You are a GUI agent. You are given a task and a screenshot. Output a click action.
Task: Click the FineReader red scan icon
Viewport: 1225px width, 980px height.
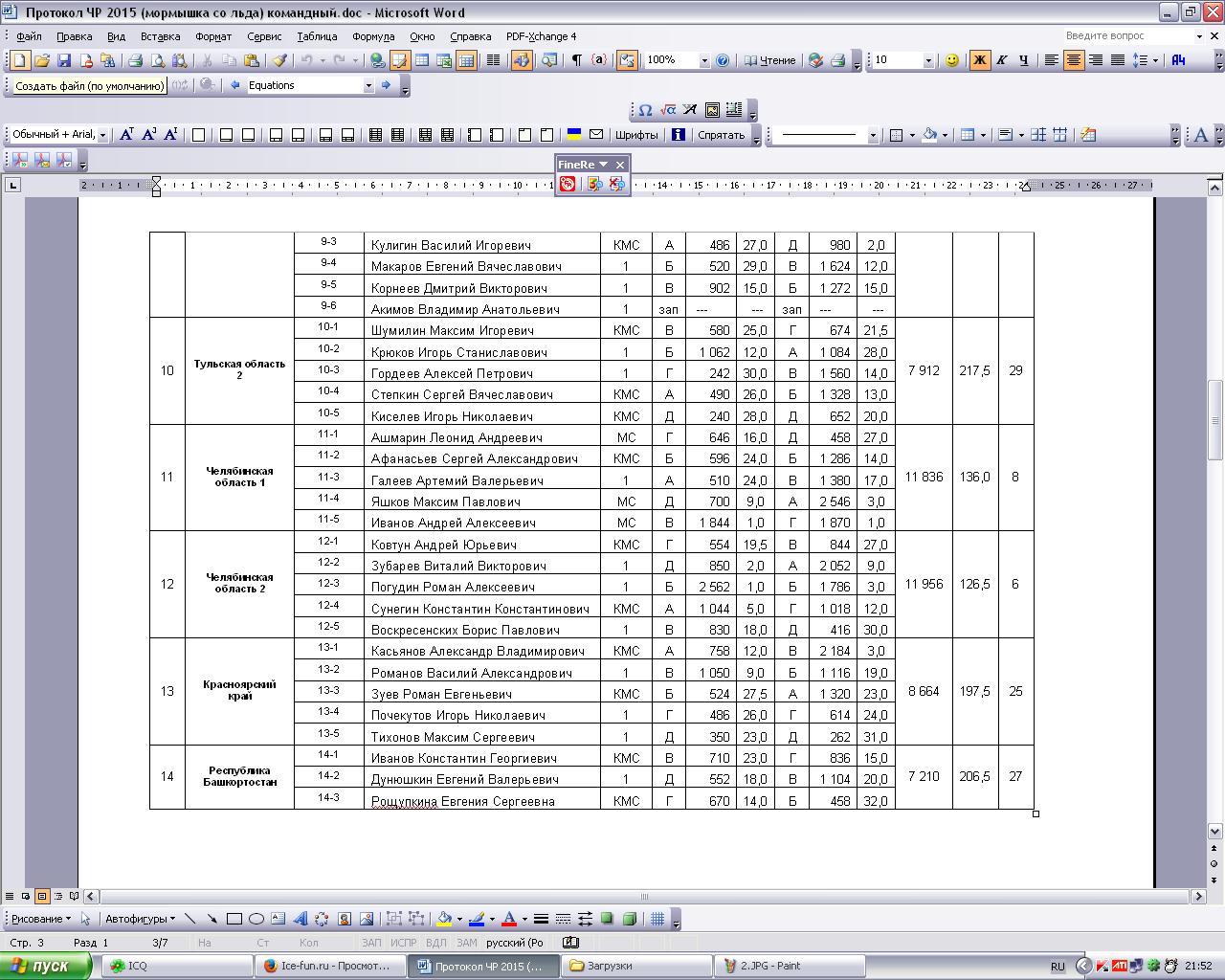click(568, 184)
